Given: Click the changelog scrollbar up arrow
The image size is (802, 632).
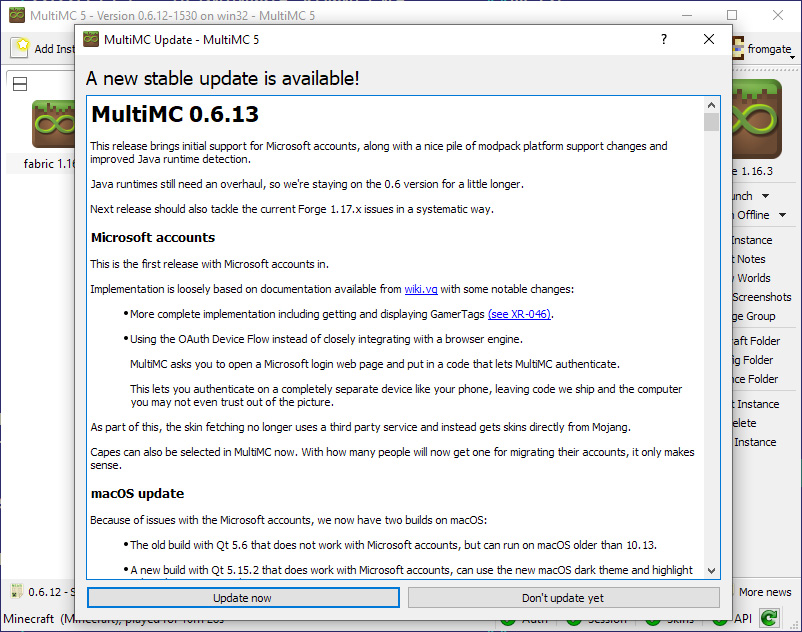Looking at the screenshot, I should (x=711, y=105).
